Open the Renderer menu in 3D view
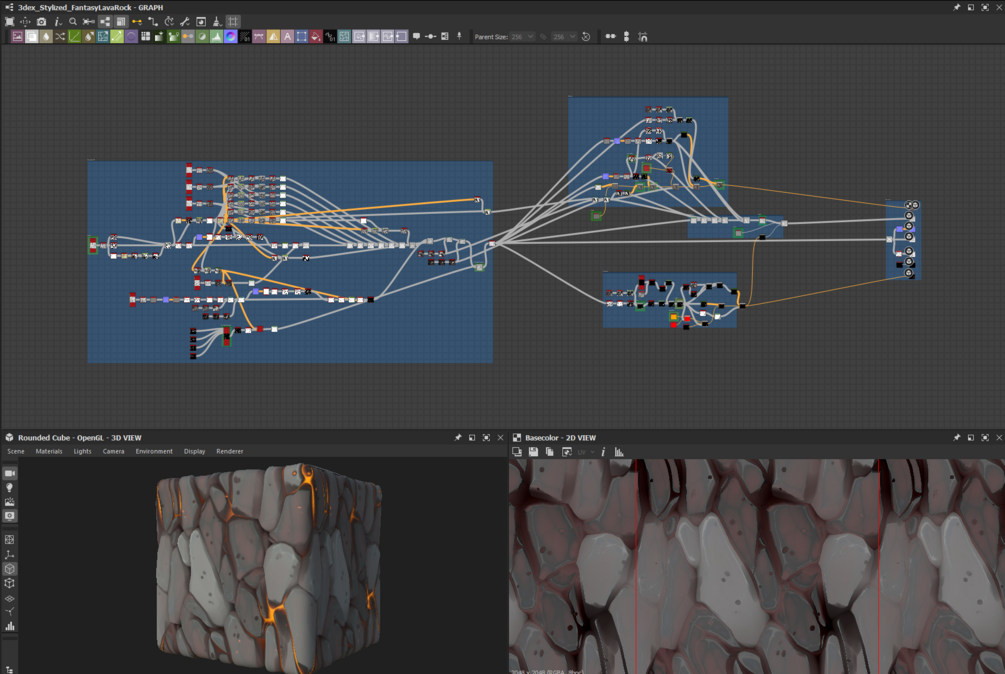The image size is (1005, 674). (229, 451)
